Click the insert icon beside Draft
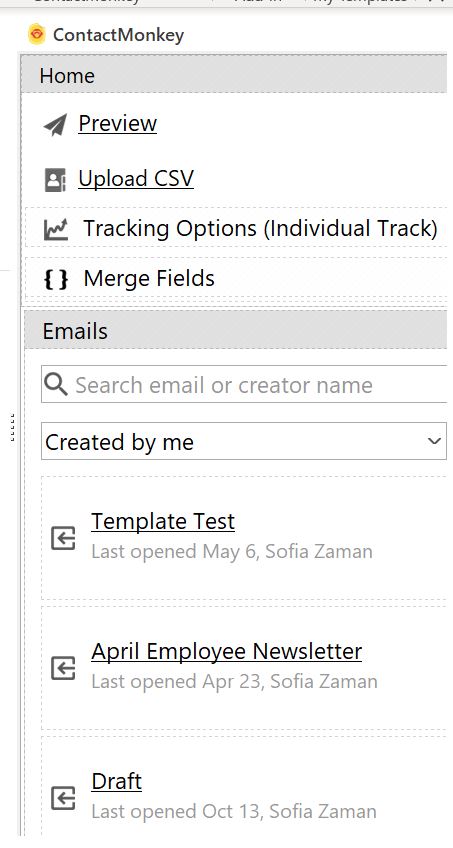 (63, 798)
